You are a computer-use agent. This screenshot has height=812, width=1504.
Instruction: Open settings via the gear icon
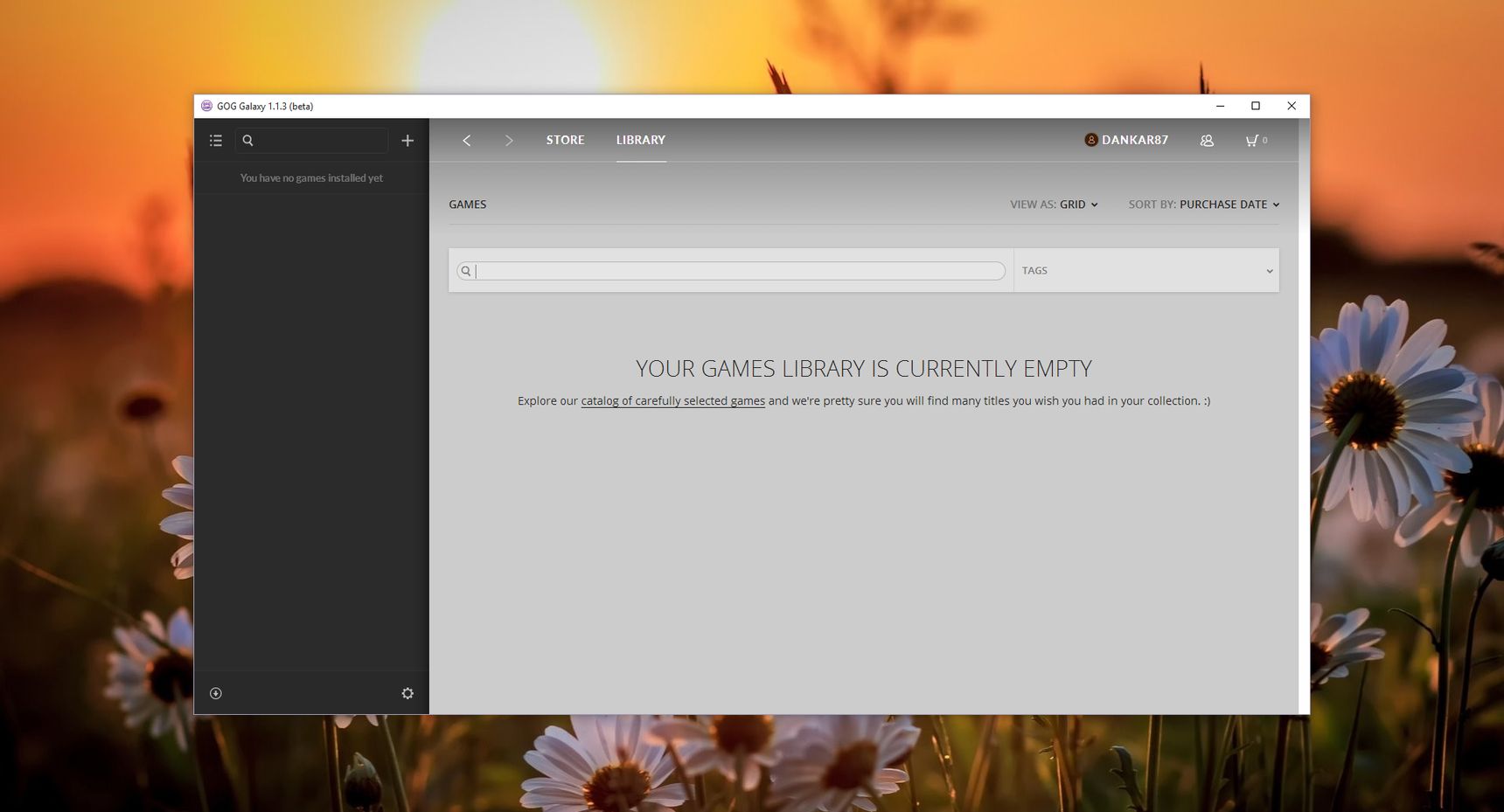[407, 693]
